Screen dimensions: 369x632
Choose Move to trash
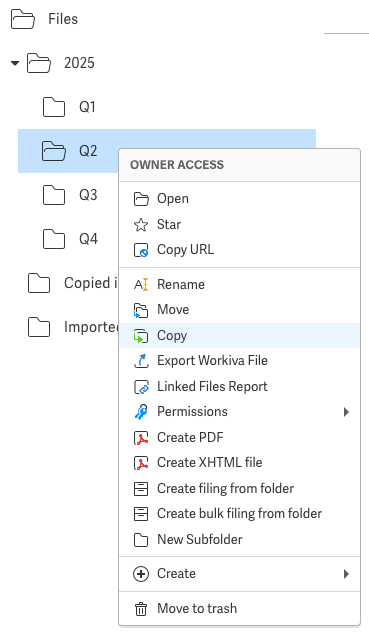239,609
